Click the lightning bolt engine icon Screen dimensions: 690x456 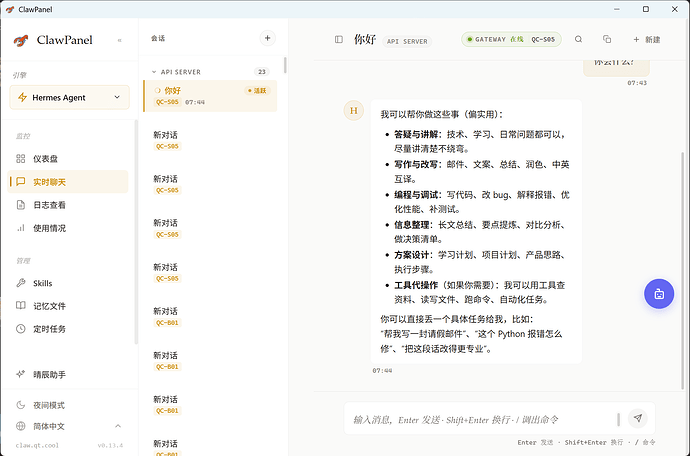point(22,97)
